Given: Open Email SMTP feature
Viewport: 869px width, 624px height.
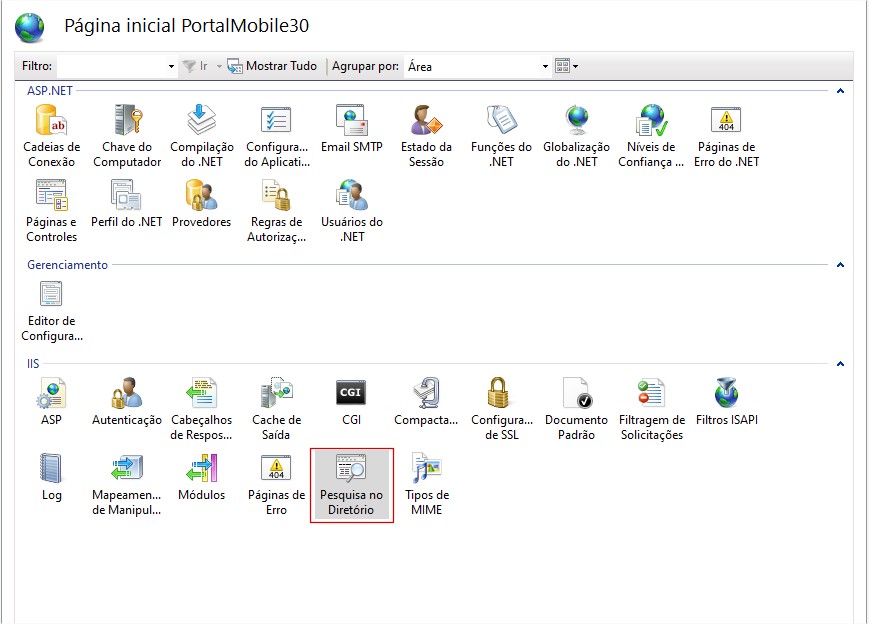Looking at the screenshot, I should (x=351, y=129).
